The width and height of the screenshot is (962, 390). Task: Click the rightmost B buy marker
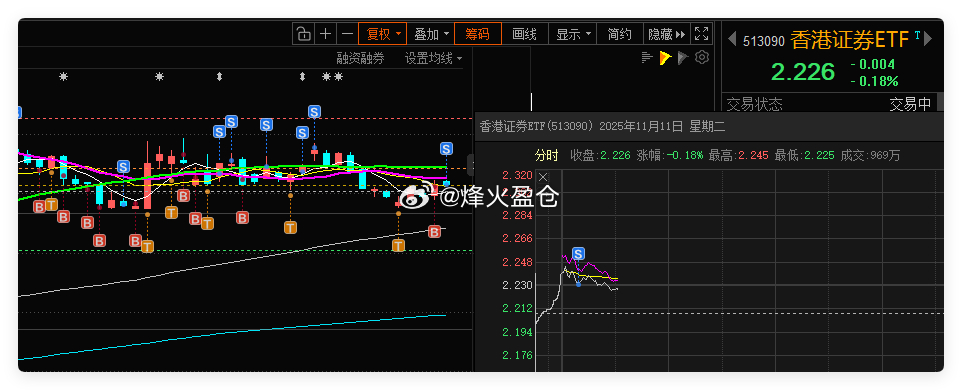(x=434, y=231)
